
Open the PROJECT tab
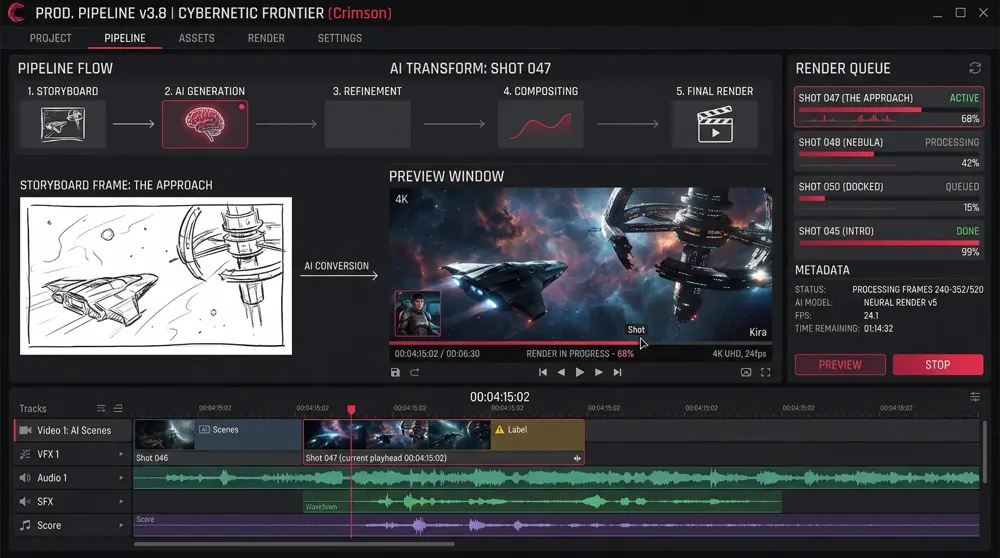coord(50,38)
